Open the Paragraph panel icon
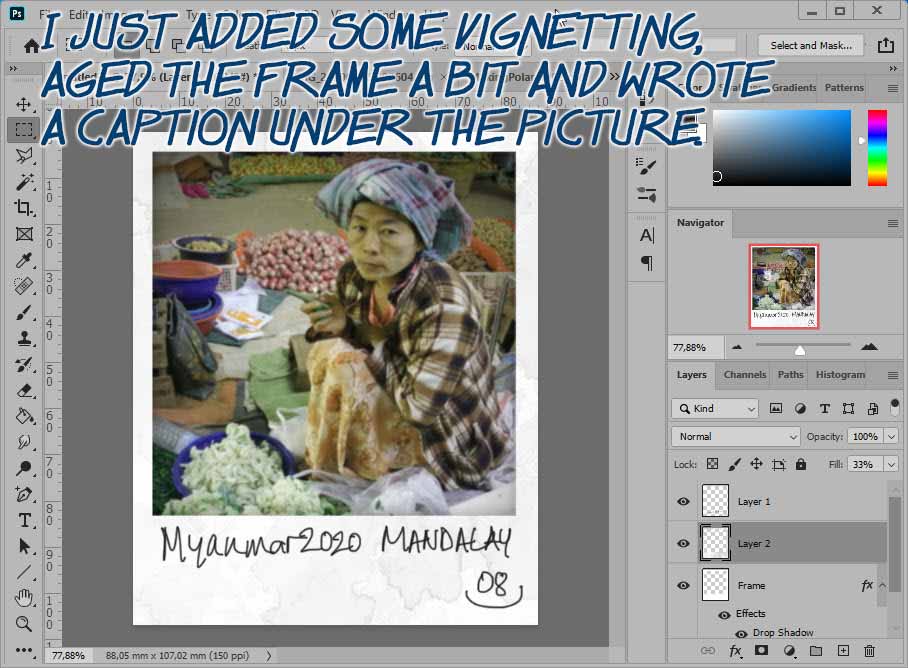 pyautogui.click(x=646, y=263)
